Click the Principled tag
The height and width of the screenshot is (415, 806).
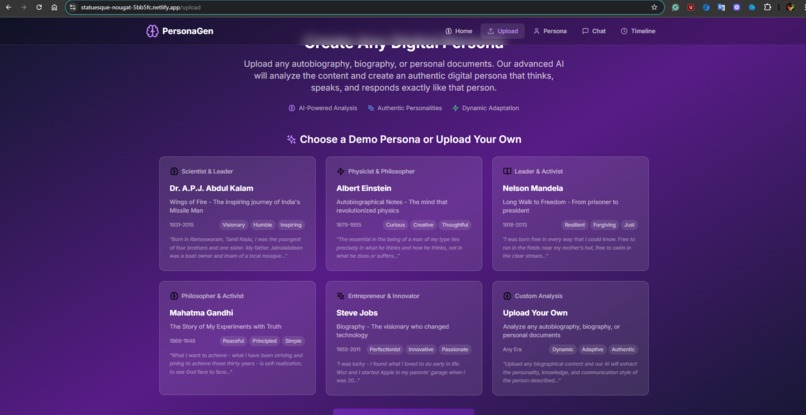pyautogui.click(x=265, y=341)
